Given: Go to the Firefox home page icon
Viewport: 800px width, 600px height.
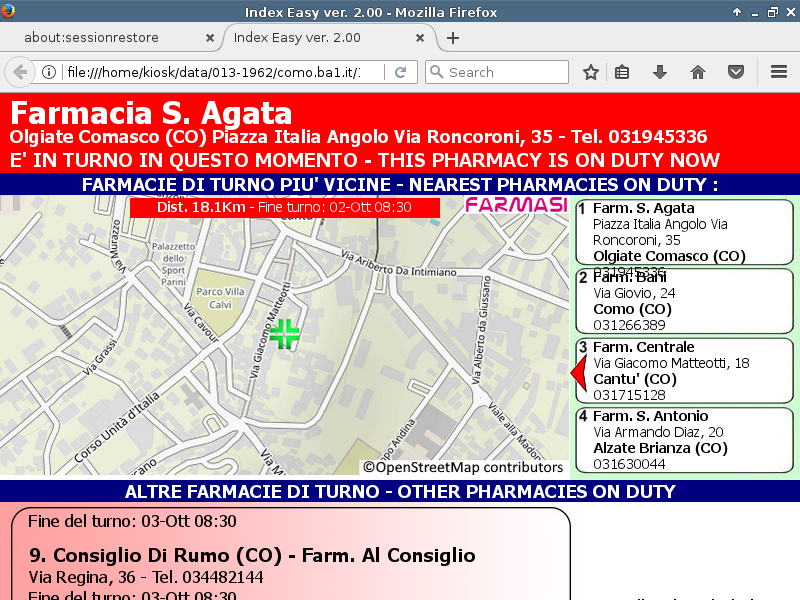Looking at the screenshot, I should click(x=698, y=72).
